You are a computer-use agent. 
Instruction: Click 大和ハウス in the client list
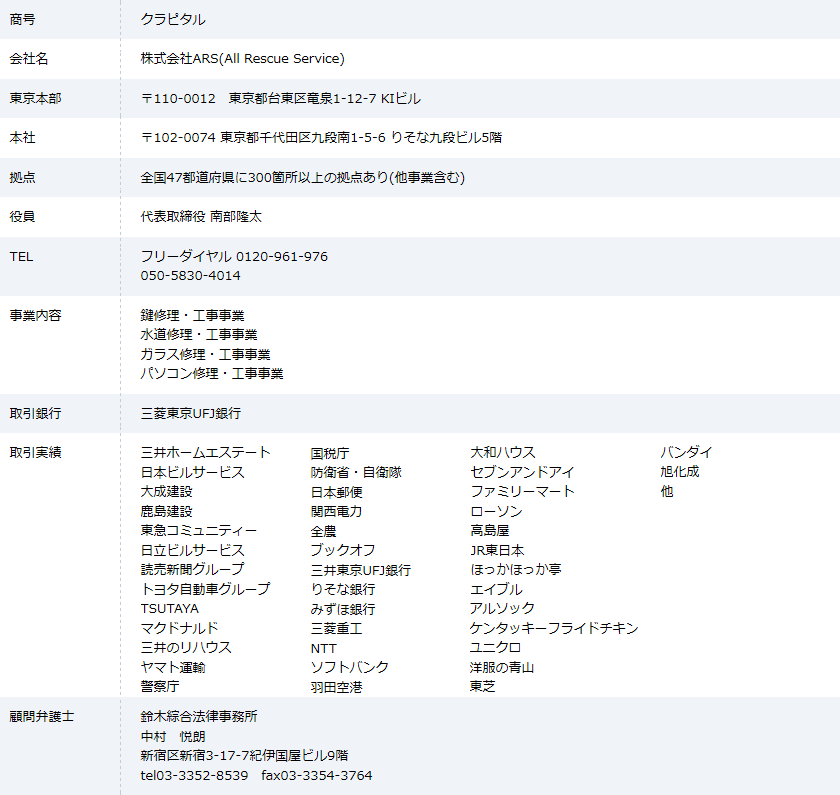point(502,453)
